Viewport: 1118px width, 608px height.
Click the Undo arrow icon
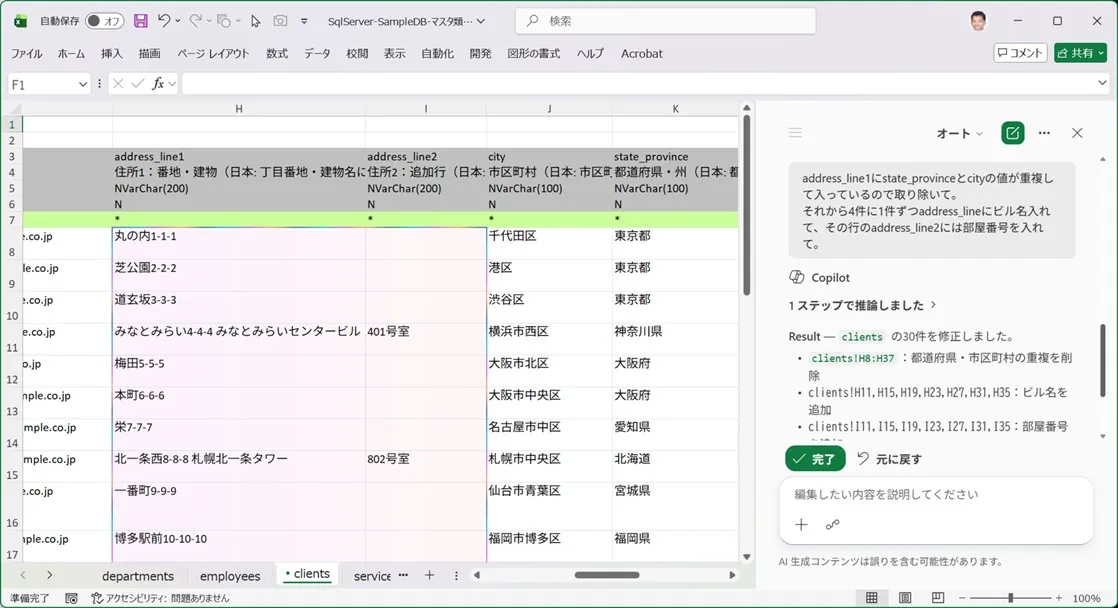164,21
